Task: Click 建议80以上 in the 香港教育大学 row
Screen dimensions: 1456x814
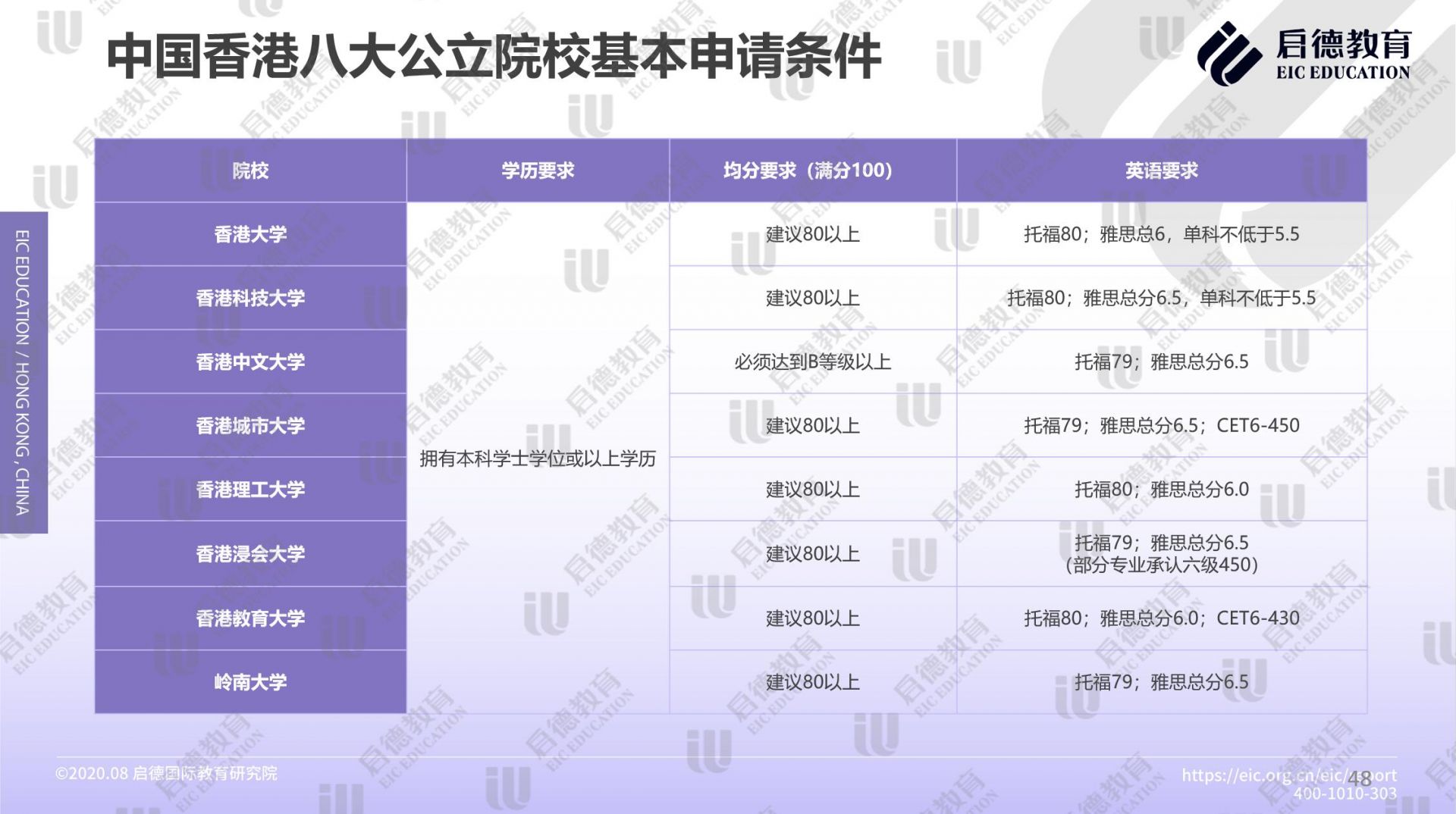Action: [813, 618]
